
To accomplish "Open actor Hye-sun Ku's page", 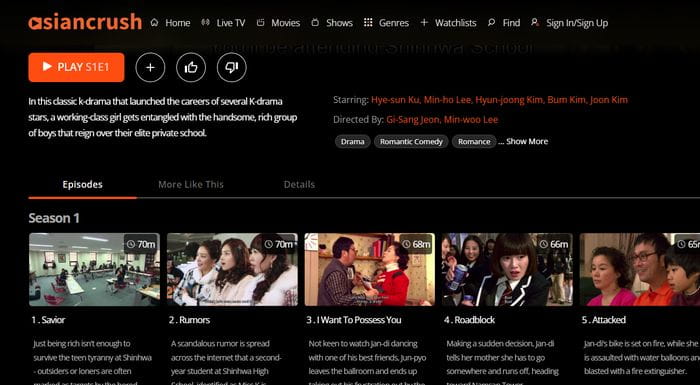I will point(396,100).
